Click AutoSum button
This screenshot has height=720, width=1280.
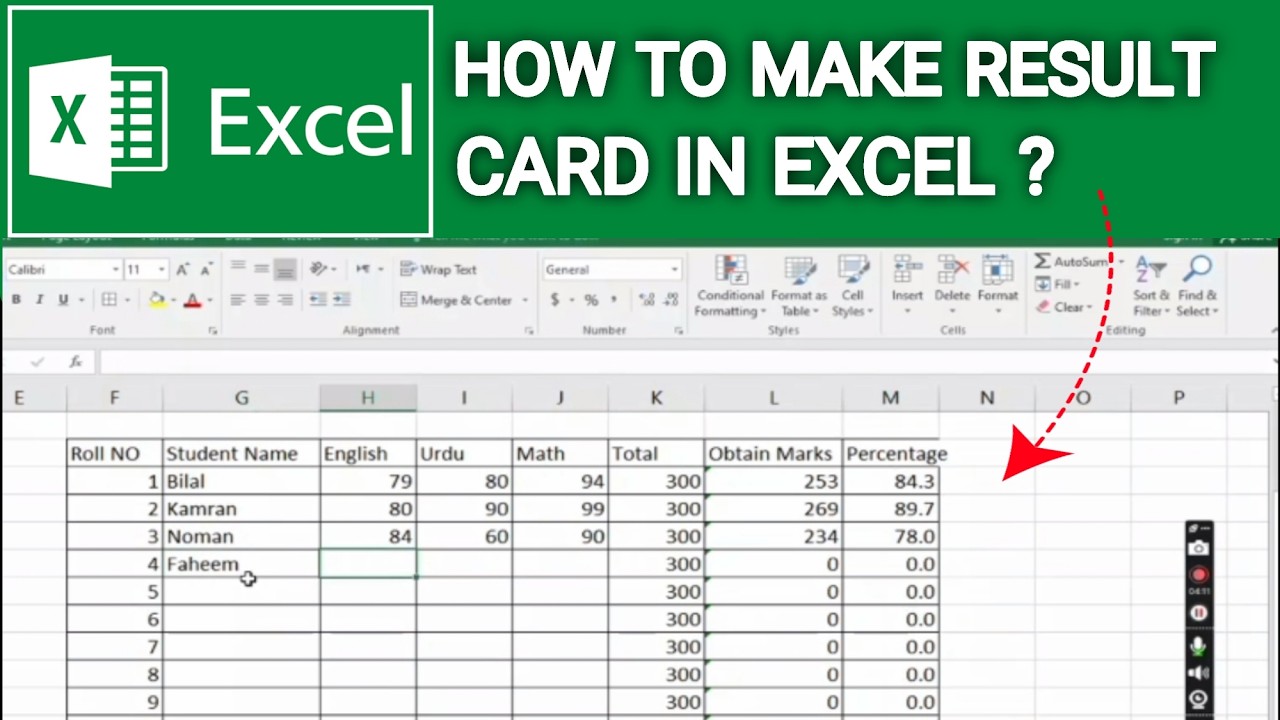click(x=1072, y=262)
